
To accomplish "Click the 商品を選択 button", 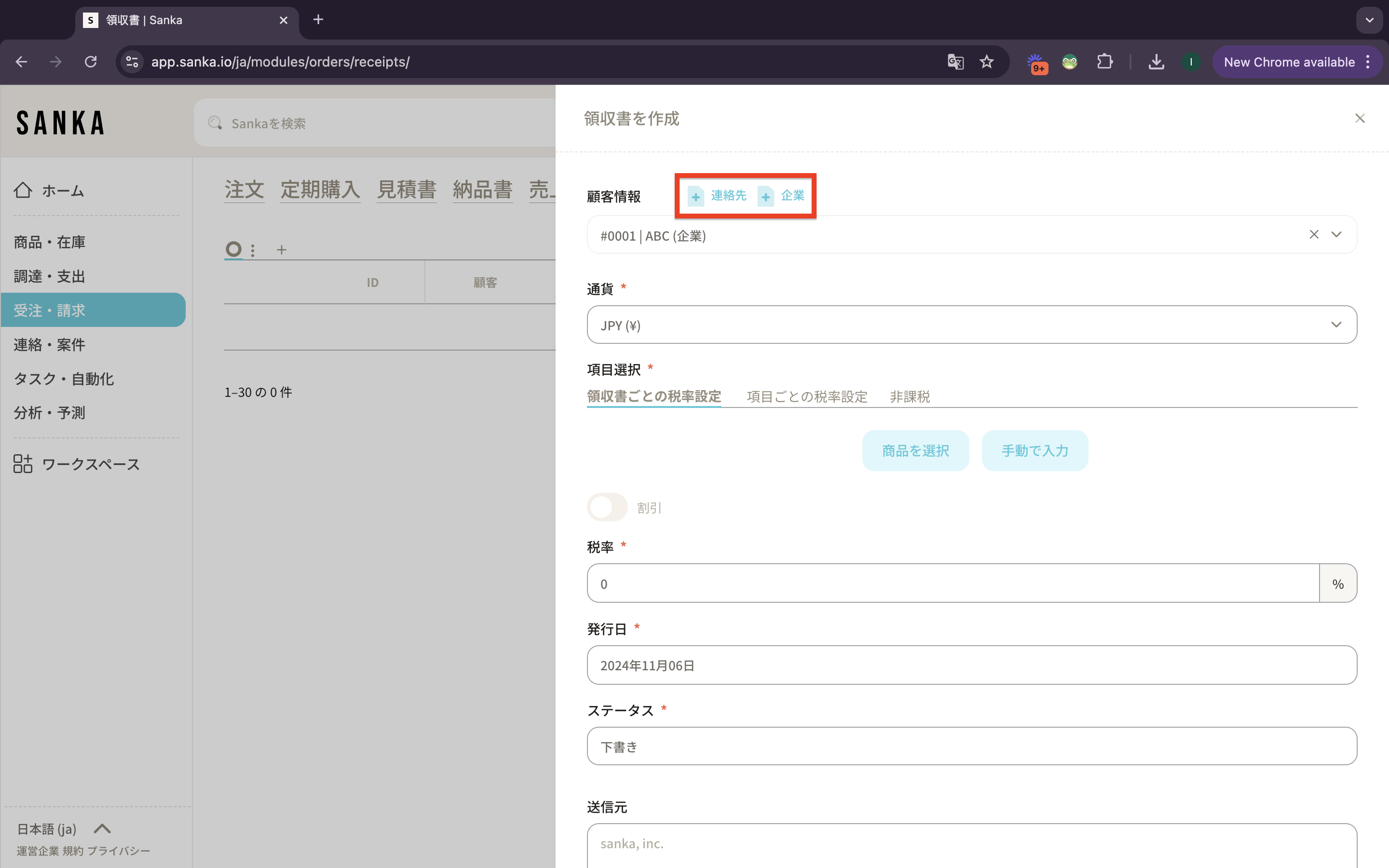I will [x=915, y=451].
